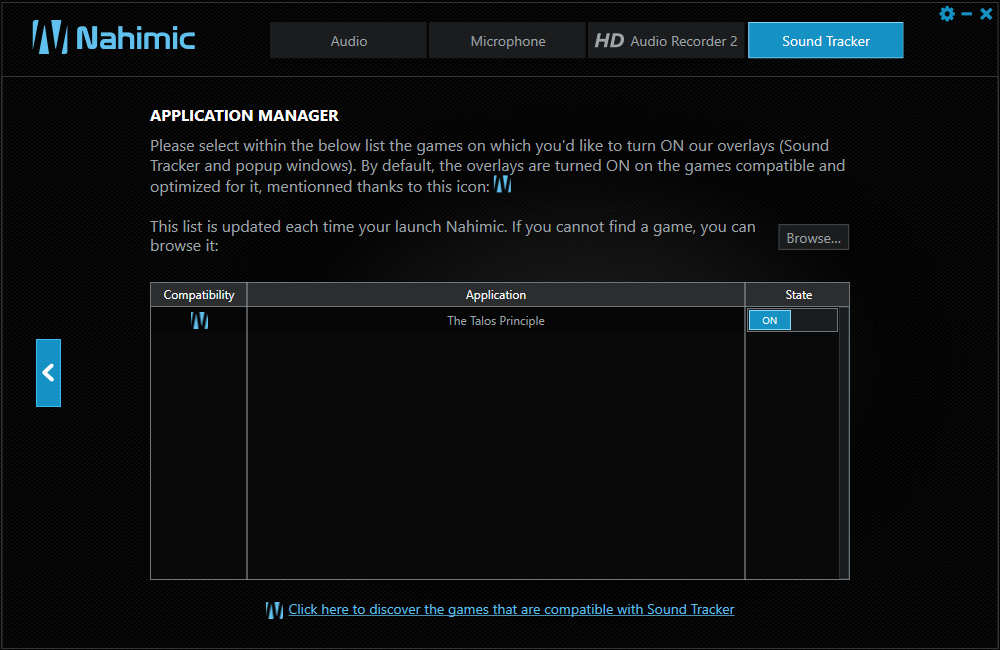Screen dimensions: 1000x650
Task: Click the Nahimic logo in the header
Action: click(114, 38)
